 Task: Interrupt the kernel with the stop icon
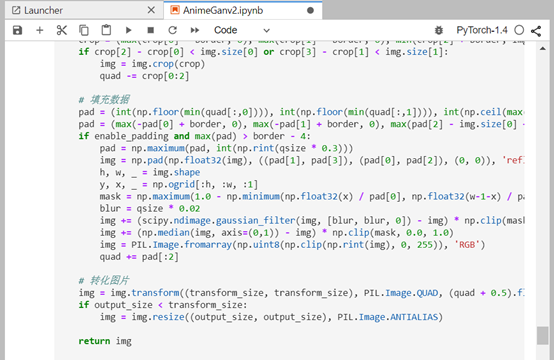tap(151, 30)
